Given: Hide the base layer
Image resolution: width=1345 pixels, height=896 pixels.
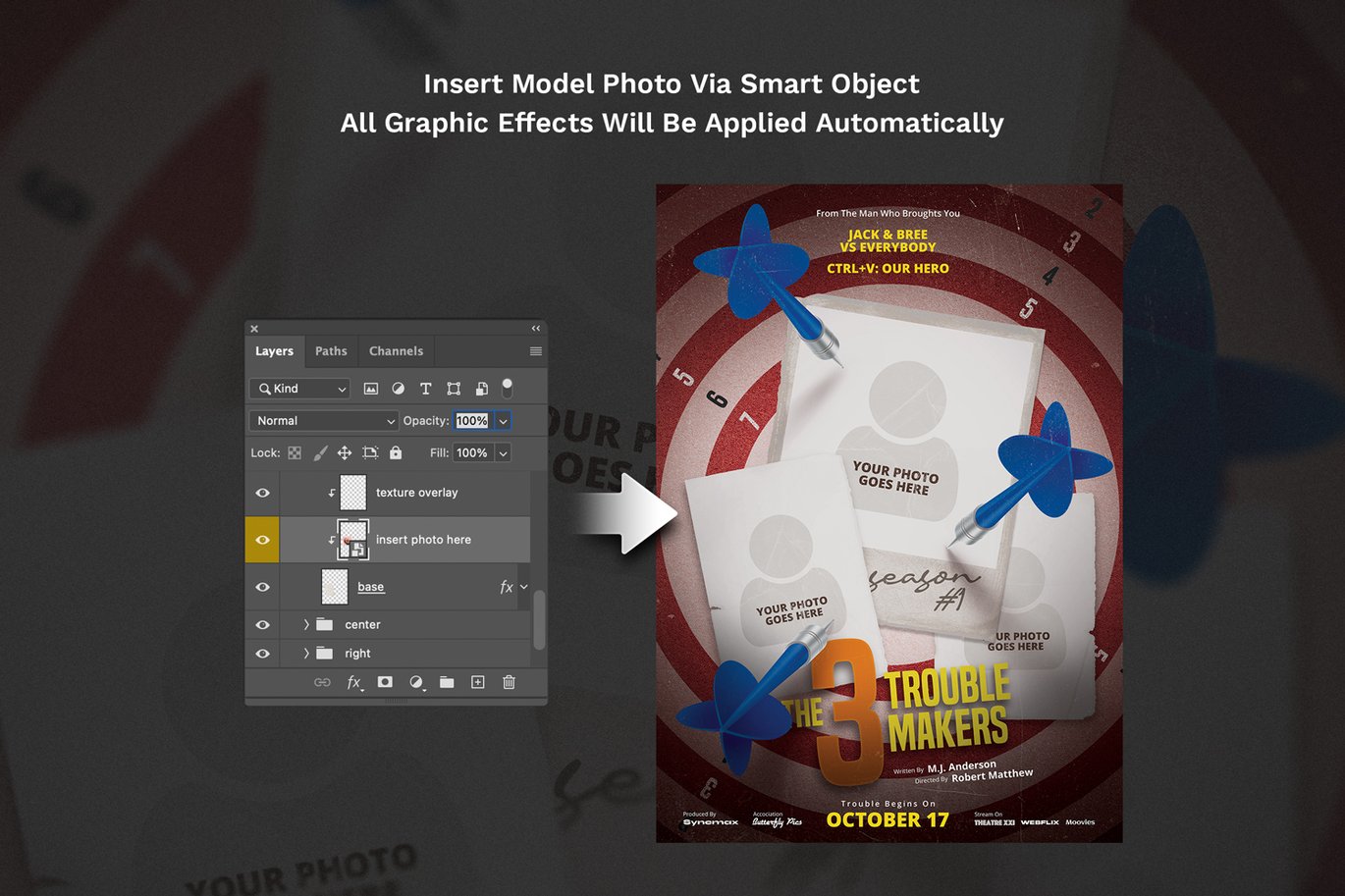Looking at the screenshot, I should click(x=262, y=587).
